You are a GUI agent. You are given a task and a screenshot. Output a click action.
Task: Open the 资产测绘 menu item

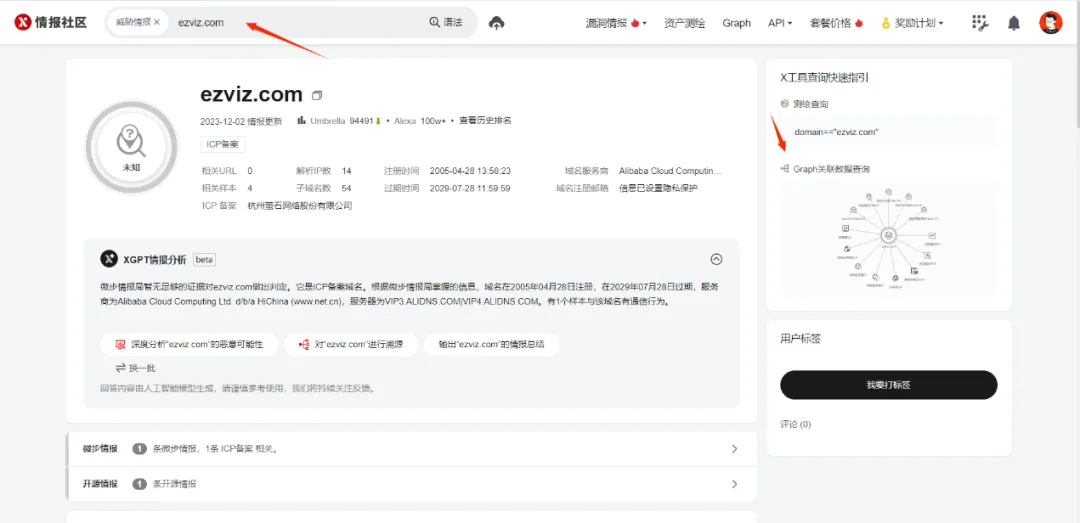684,22
